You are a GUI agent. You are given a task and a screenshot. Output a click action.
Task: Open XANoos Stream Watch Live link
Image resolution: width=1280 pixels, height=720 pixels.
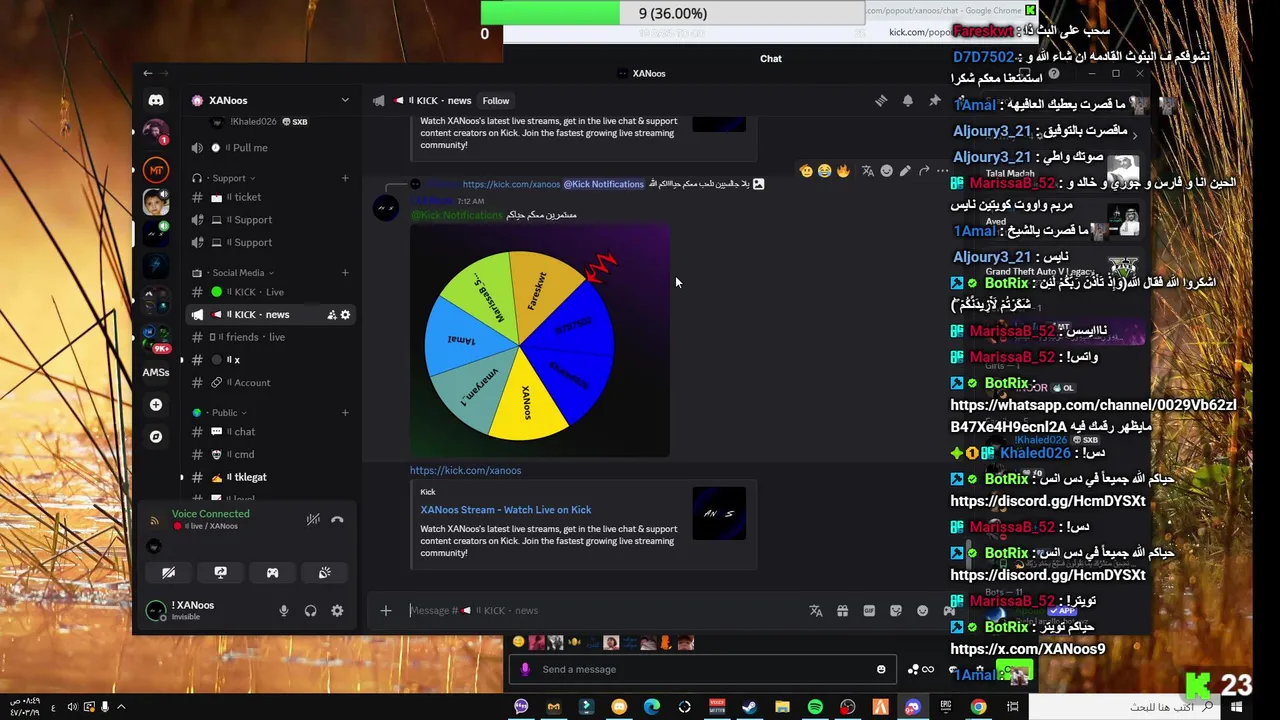click(506, 510)
